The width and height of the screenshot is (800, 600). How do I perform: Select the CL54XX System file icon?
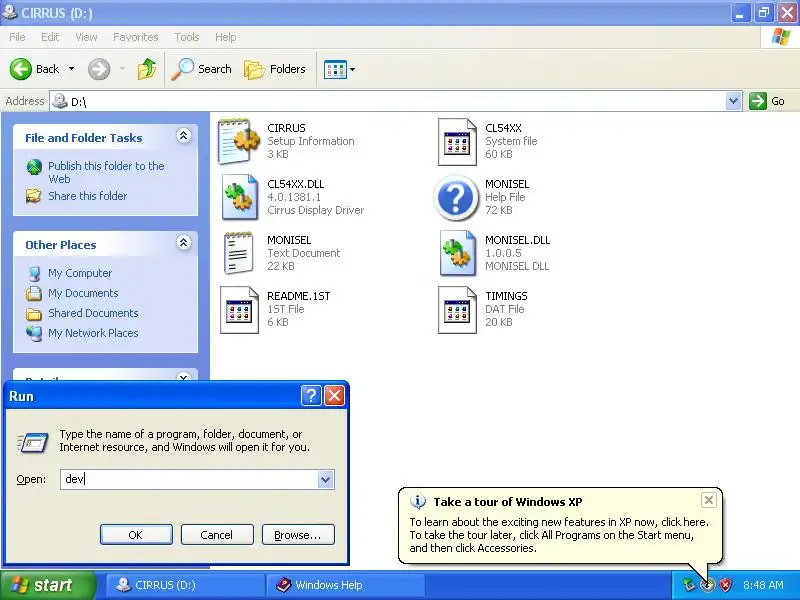click(x=457, y=142)
